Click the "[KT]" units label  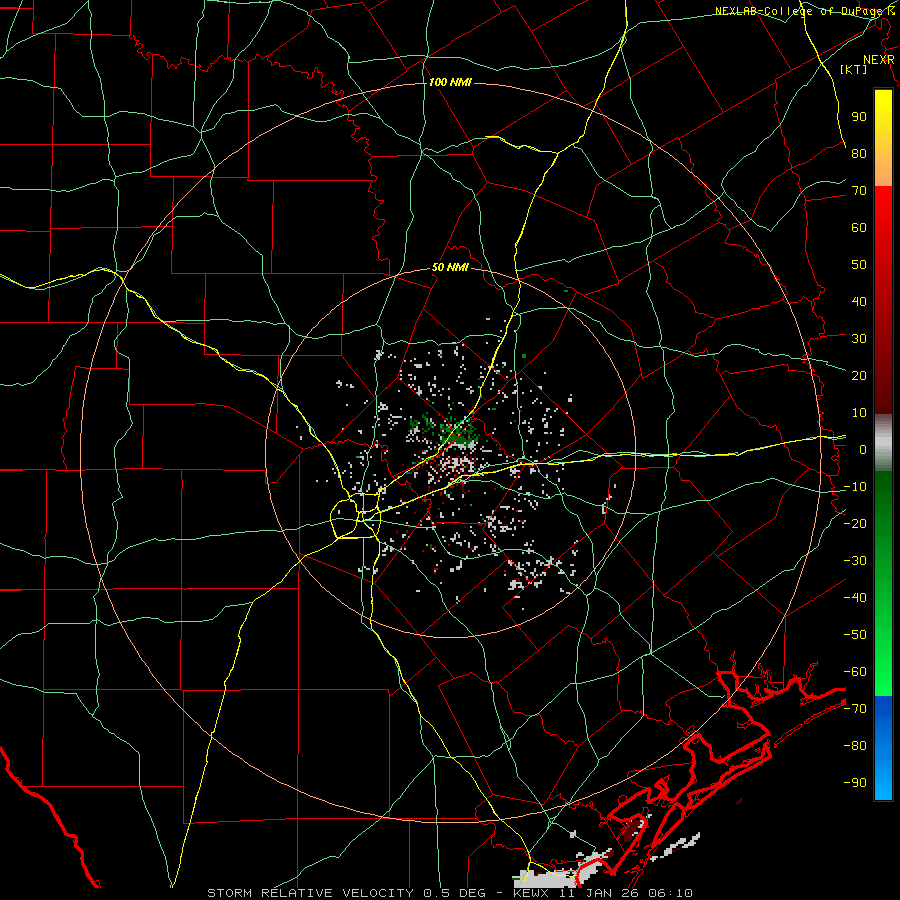[x=853, y=69]
